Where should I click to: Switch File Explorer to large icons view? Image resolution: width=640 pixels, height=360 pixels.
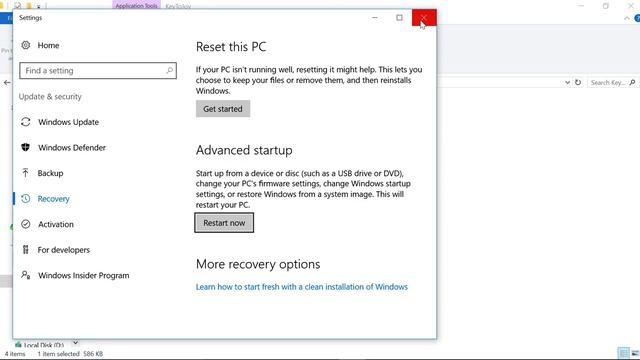[x=635, y=352]
